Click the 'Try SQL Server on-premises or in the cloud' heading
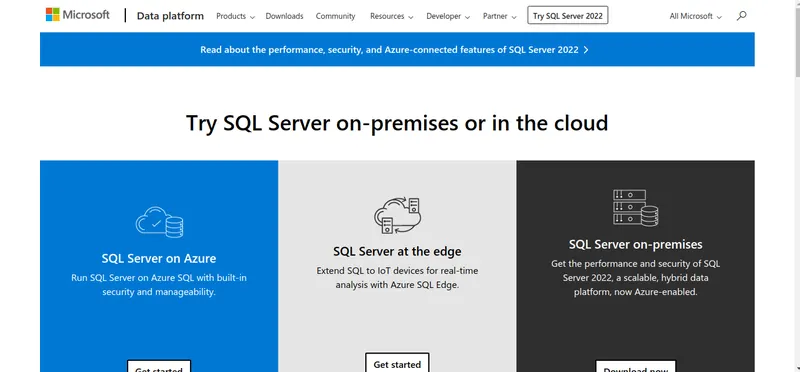The image size is (800, 372). pos(397,123)
